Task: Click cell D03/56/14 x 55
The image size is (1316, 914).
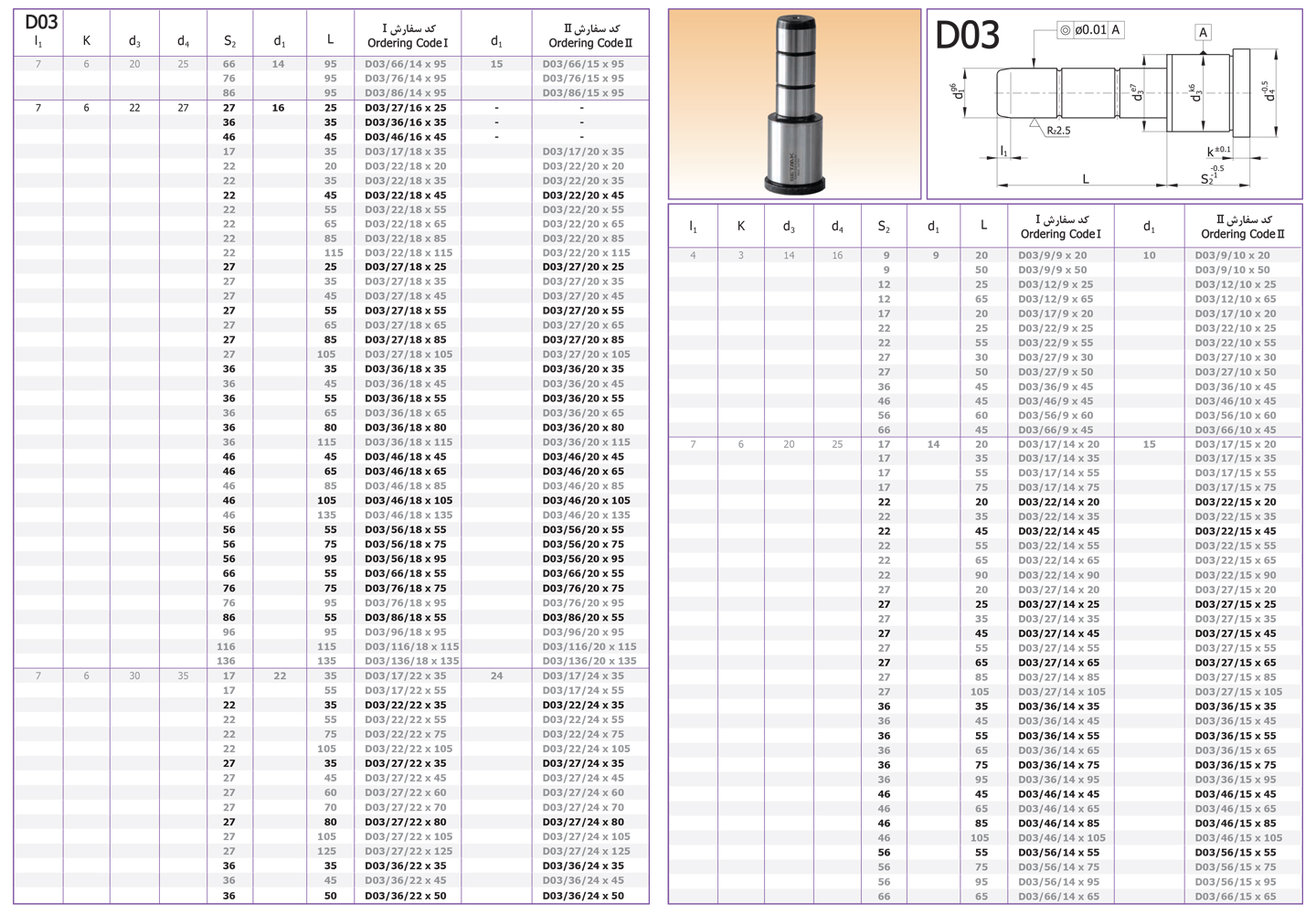Action: point(1059,853)
